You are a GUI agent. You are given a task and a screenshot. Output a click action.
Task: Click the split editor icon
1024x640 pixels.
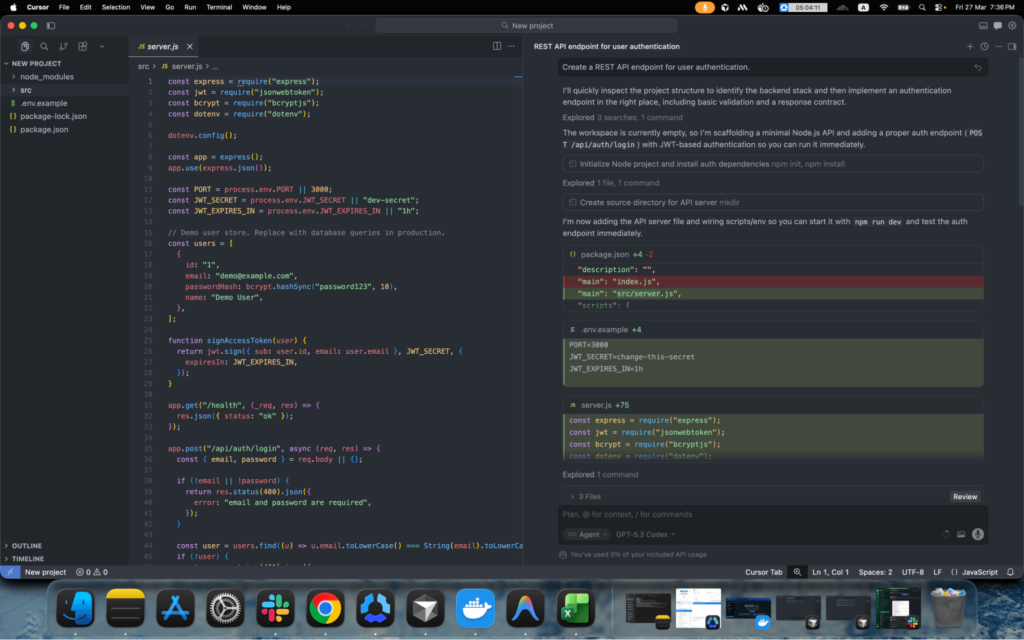pos(497,46)
